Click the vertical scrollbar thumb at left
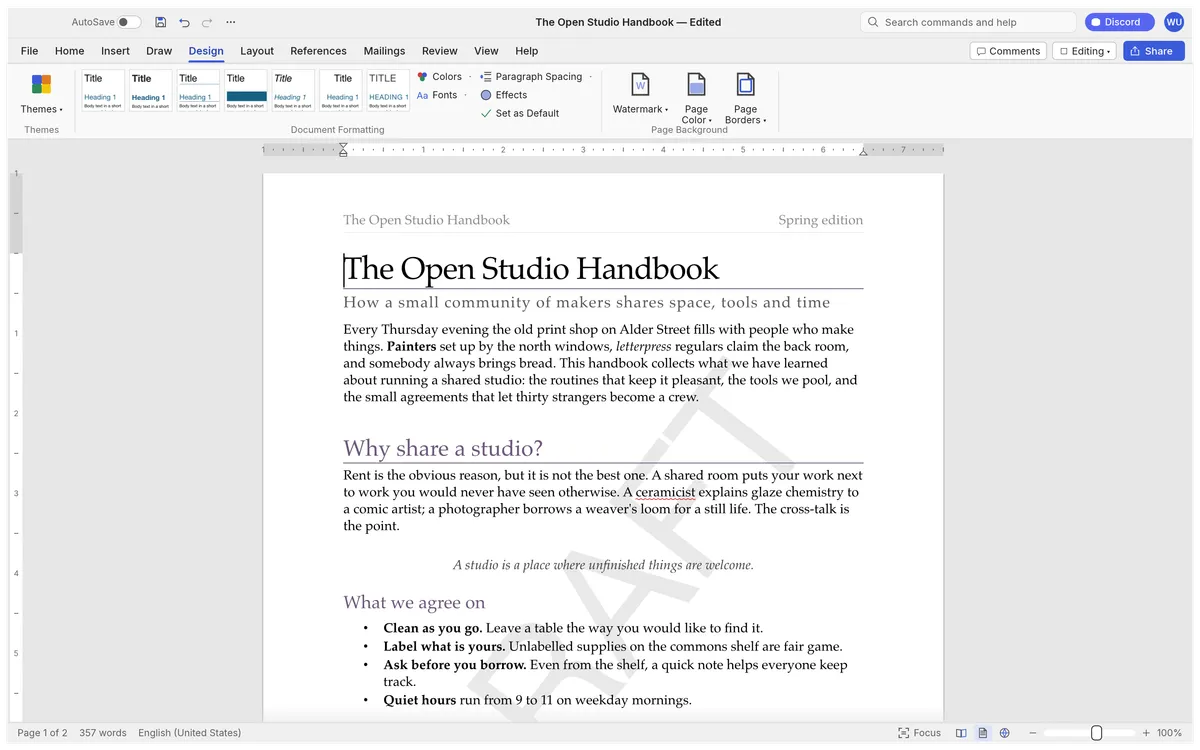This screenshot has height=750, width=1200. pyautogui.click(x=16, y=215)
